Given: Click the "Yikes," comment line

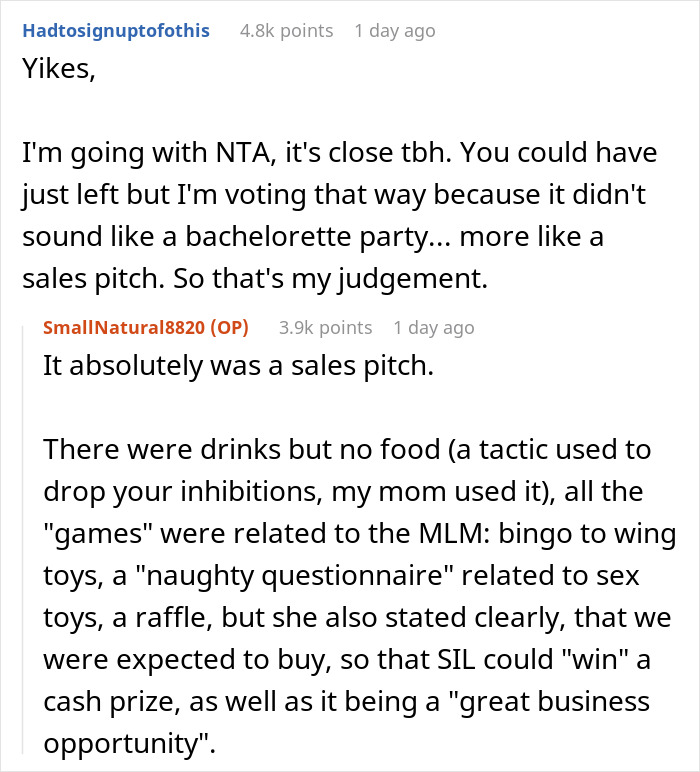Looking at the screenshot, I should click(59, 71).
